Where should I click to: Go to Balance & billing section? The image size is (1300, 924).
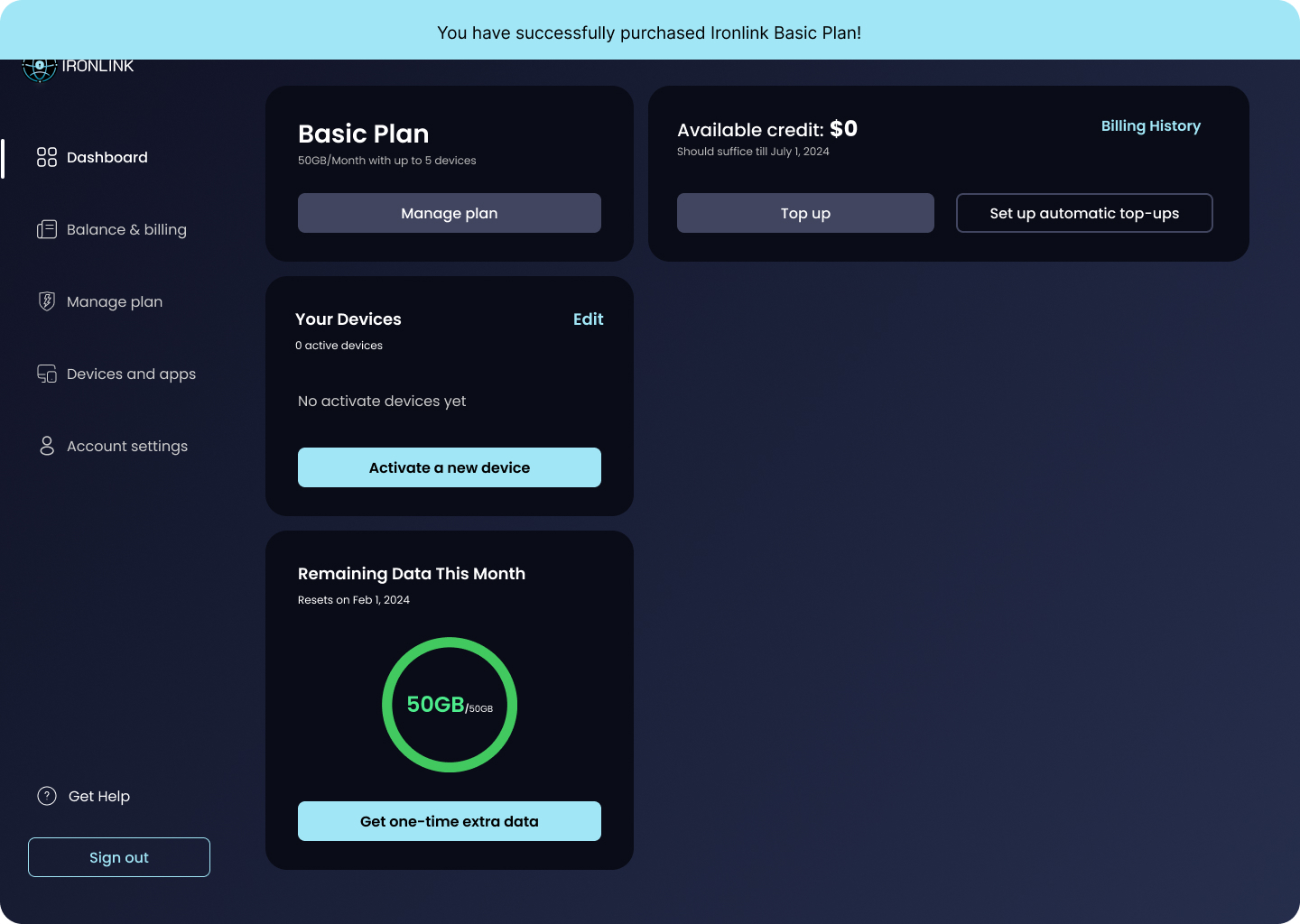[x=126, y=229]
